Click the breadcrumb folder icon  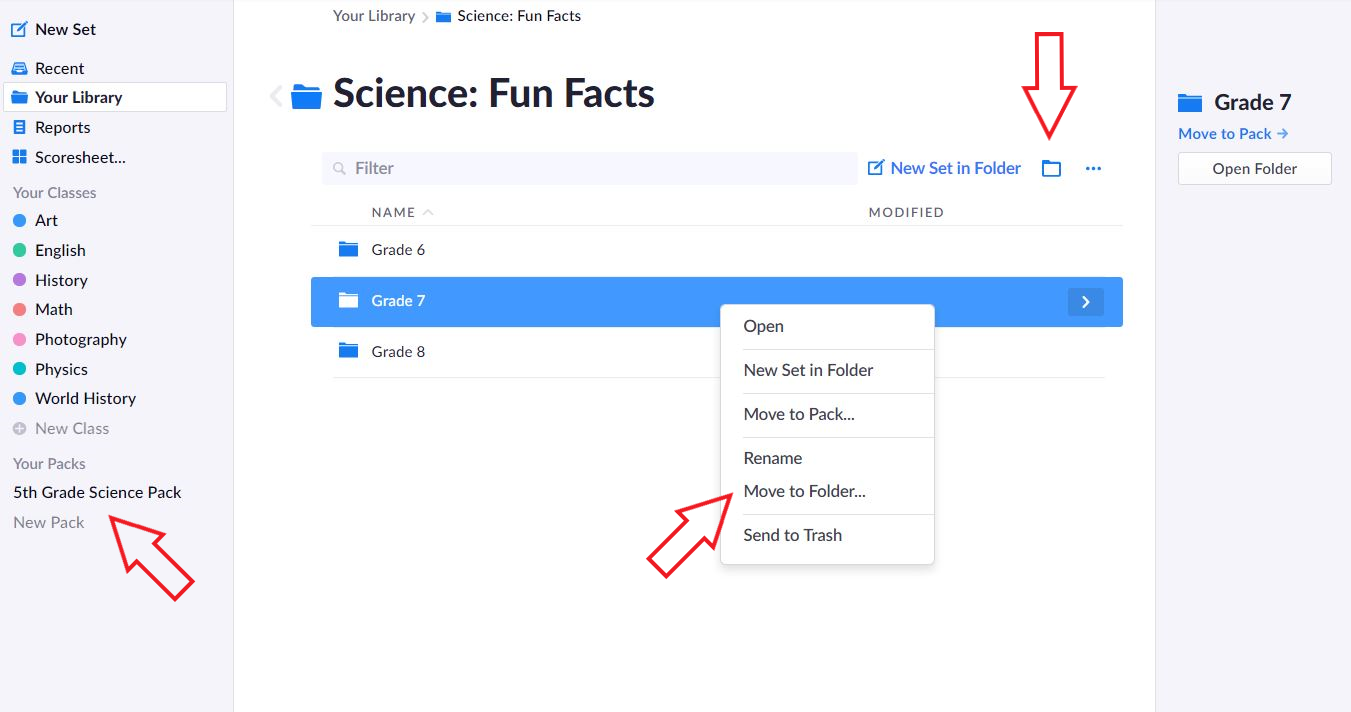pyautogui.click(x=443, y=16)
